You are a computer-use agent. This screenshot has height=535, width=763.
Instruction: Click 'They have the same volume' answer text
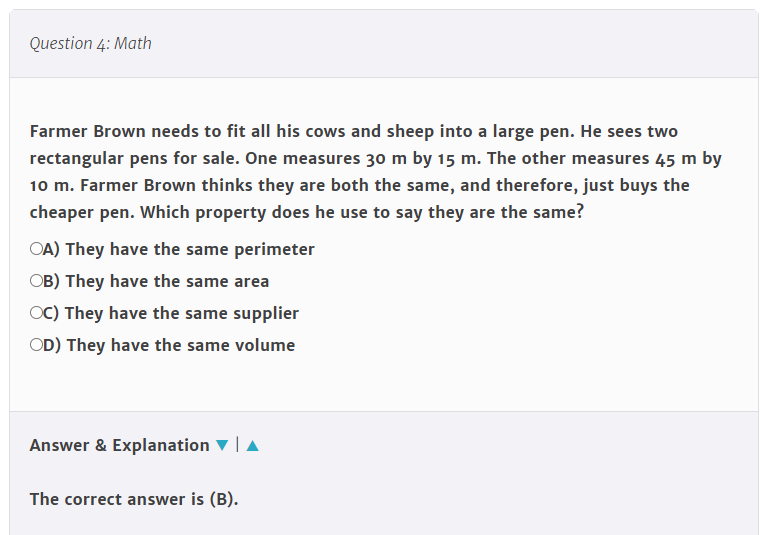[x=181, y=345]
